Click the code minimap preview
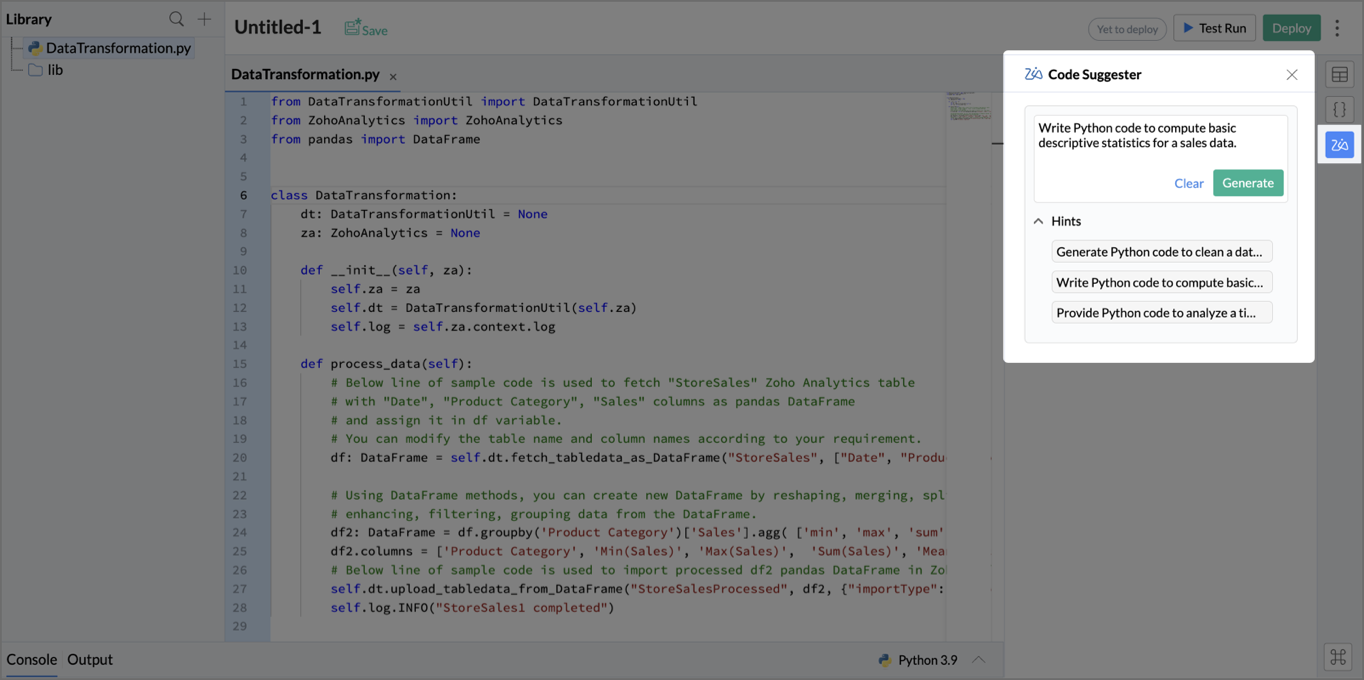 (x=968, y=106)
